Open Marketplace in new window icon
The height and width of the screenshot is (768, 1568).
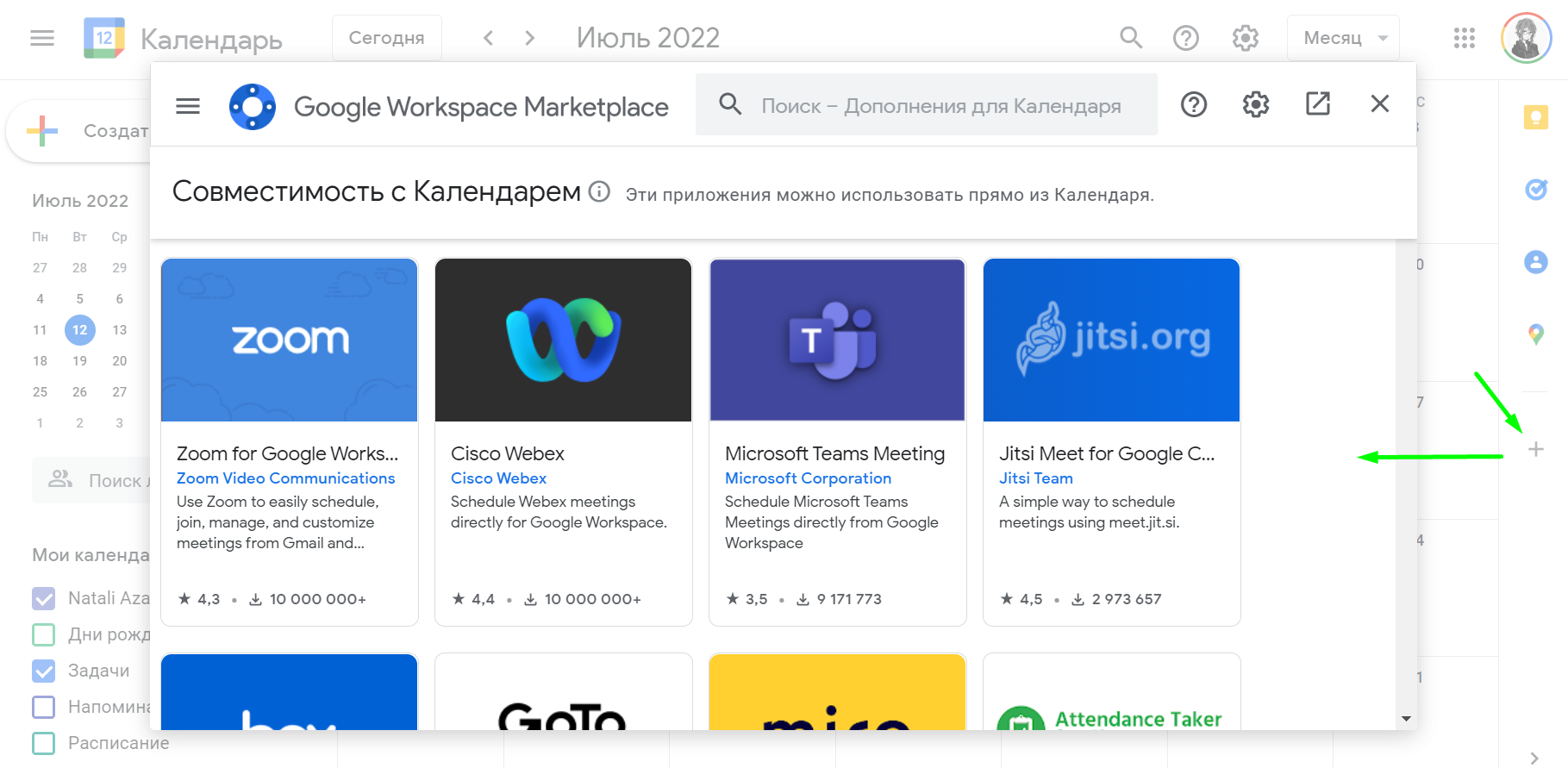[x=1318, y=104]
